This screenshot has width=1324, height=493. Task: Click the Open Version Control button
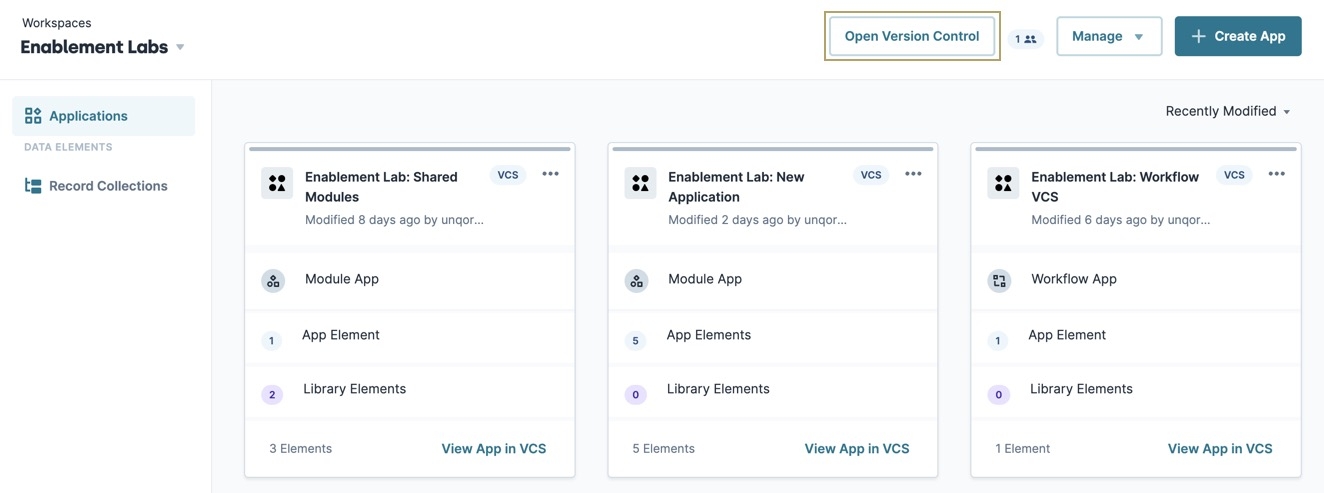point(912,36)
